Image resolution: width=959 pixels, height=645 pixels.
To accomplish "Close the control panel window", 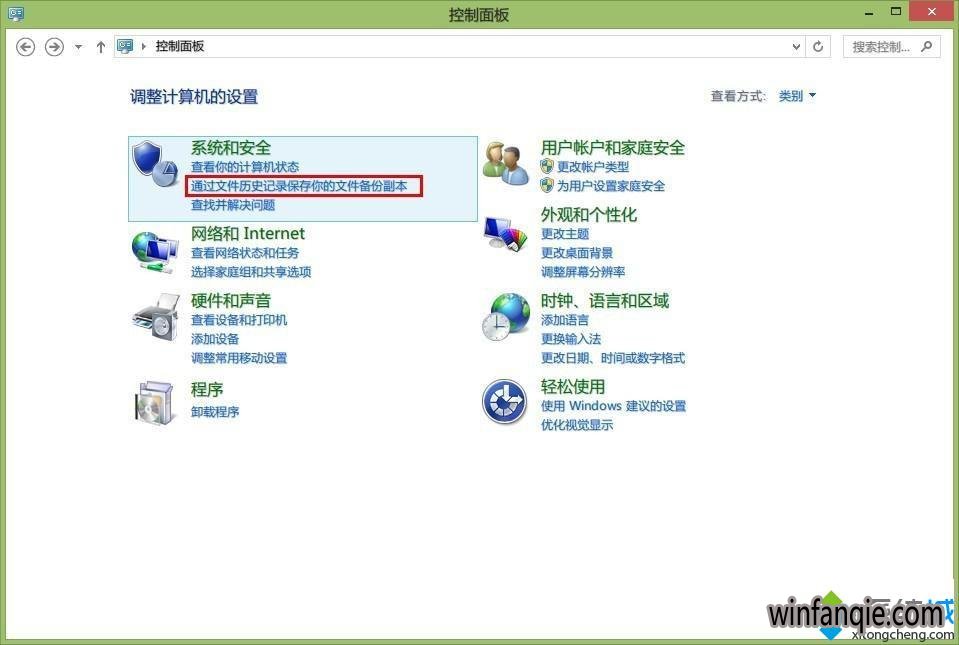I will pos(931,11).
